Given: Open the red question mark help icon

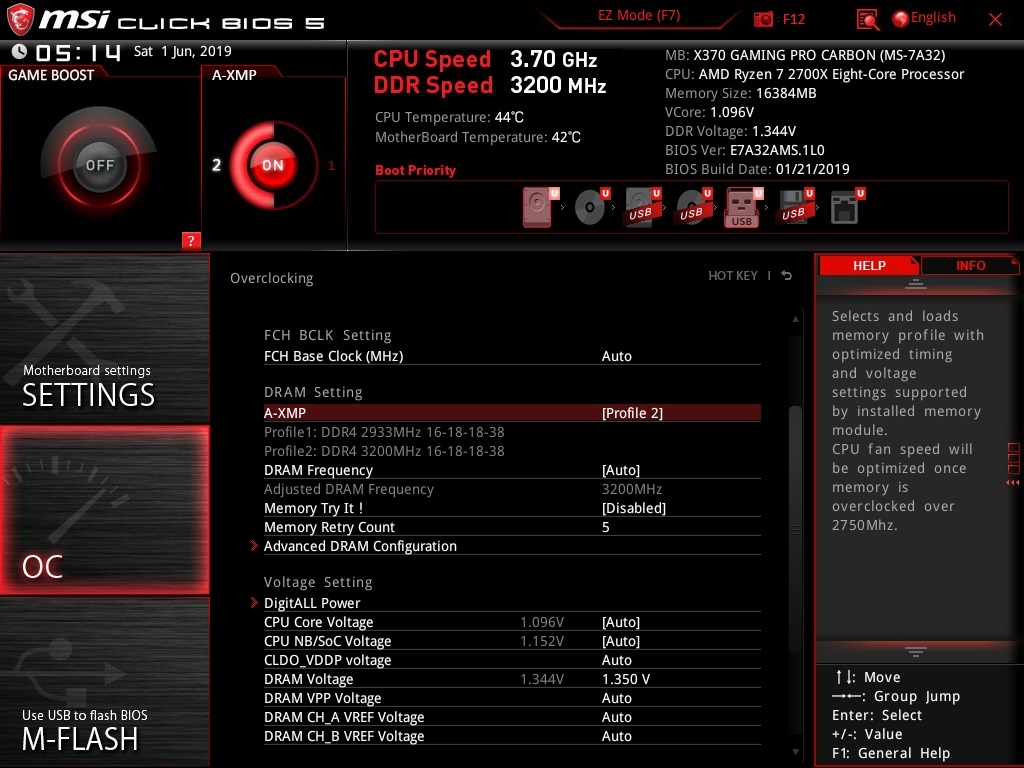Looking at the screenshot, I should point(191,241).
